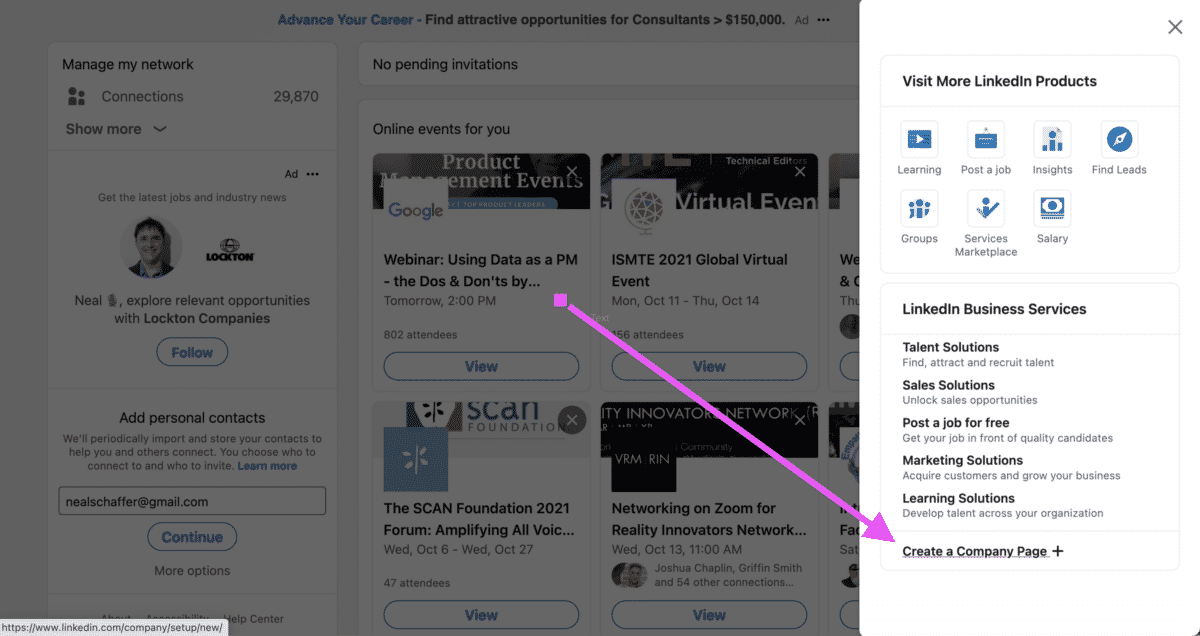Viewport: 1200px width, 636px height.
Task: Click the Salary icon
Action: coord(1052,208)
